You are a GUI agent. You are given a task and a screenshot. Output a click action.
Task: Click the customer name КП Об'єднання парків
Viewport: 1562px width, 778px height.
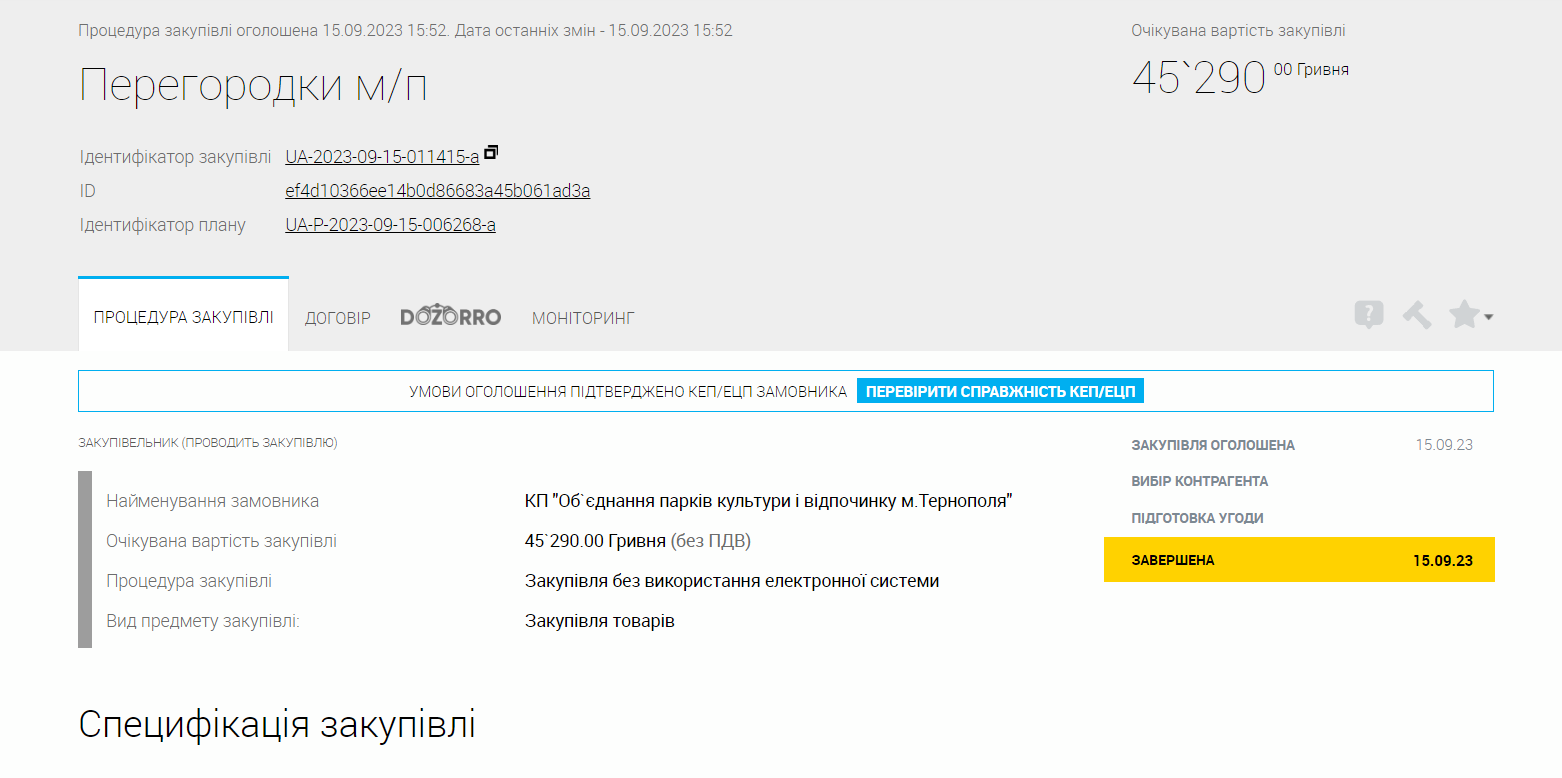pos(769,500)
